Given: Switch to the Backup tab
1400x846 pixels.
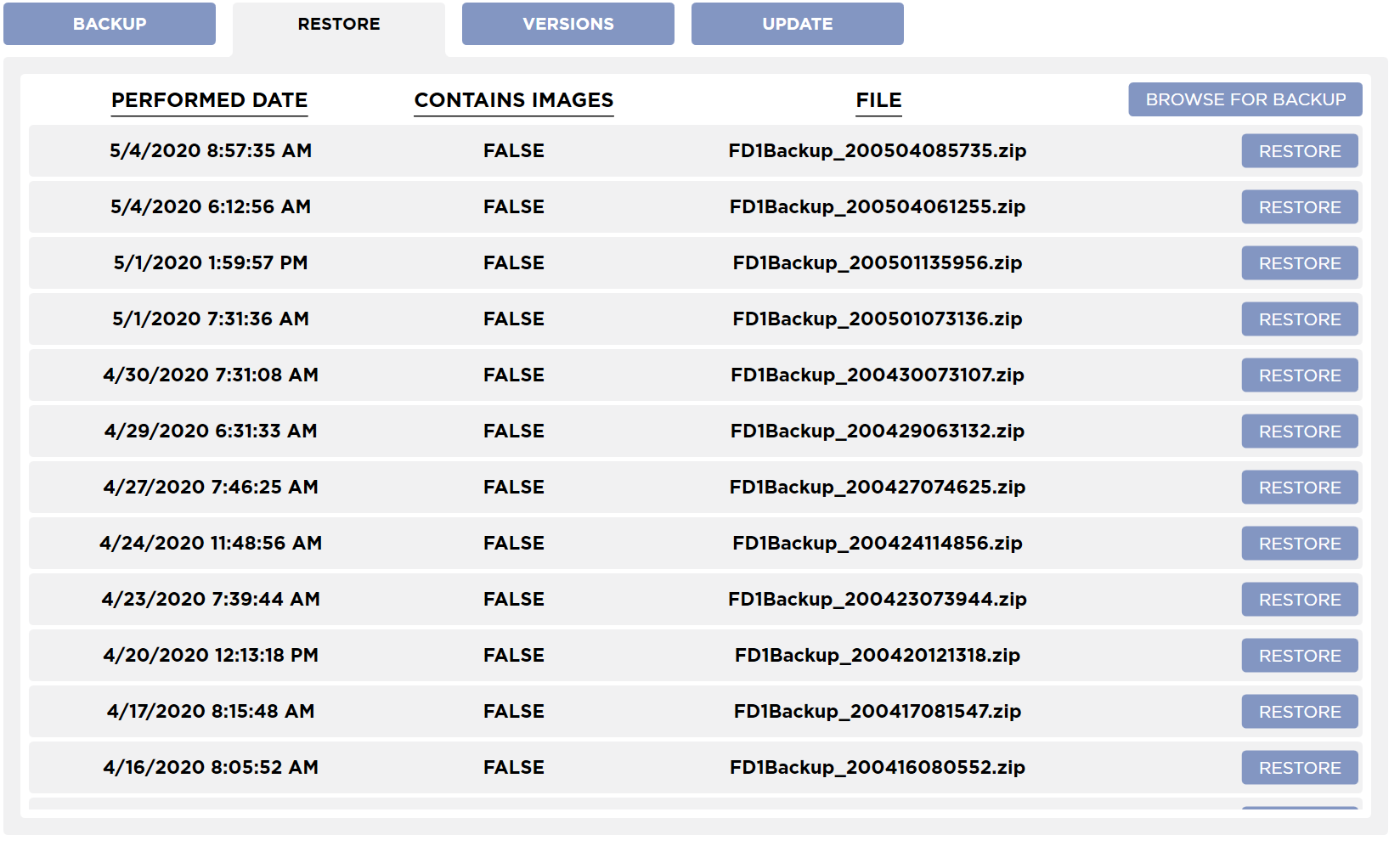Looking at the screenshot, I should point(110,24).
